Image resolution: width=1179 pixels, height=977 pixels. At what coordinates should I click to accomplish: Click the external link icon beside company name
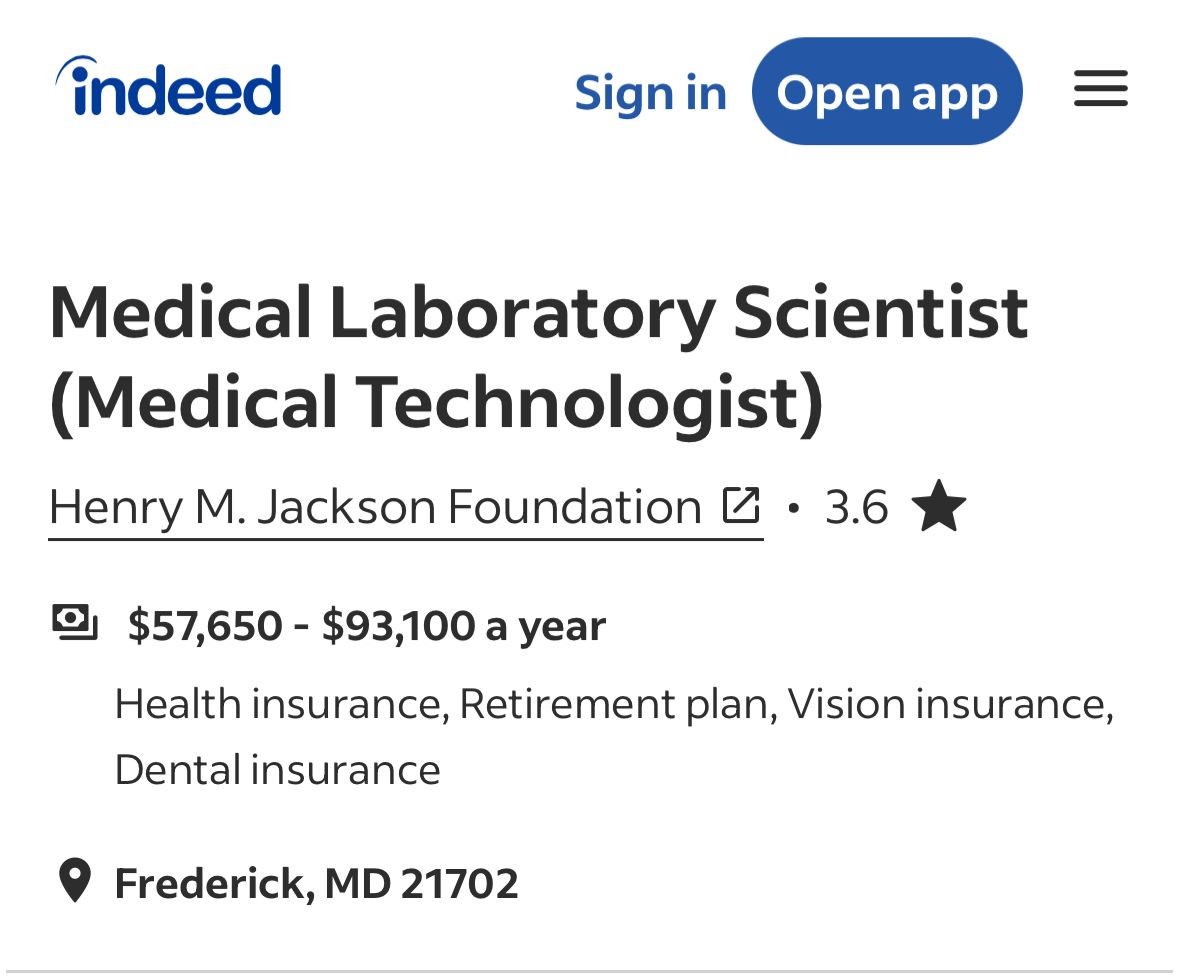pyautogui.click(x=741, y=505)
